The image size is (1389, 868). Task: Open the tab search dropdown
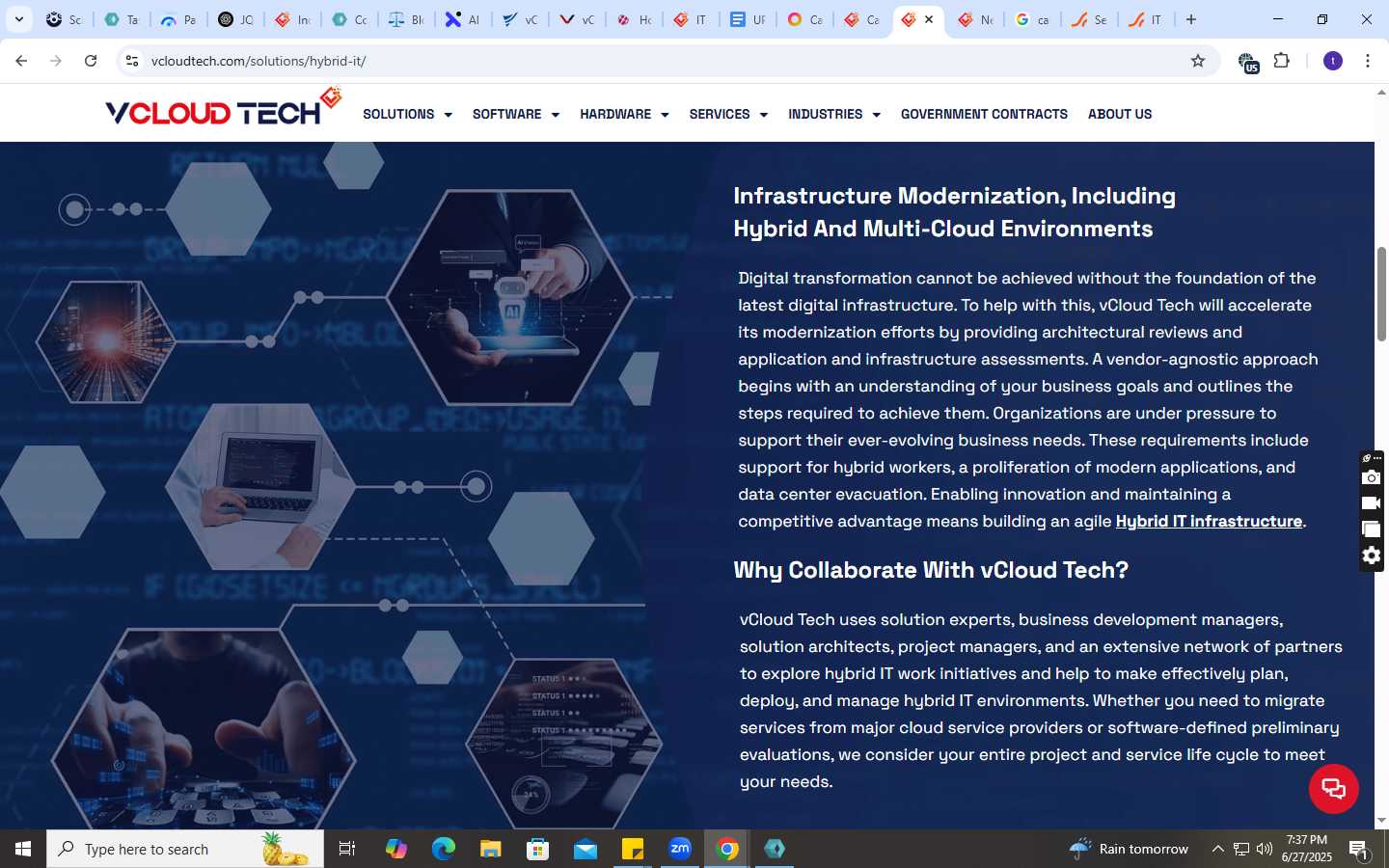pos(18,19)
